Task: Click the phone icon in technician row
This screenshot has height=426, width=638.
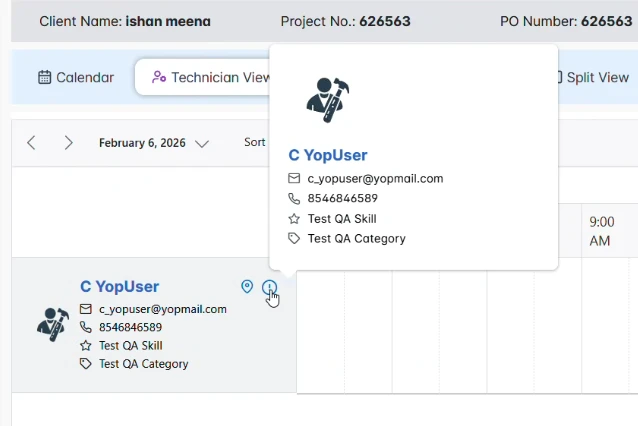Action: click(85, 328)
